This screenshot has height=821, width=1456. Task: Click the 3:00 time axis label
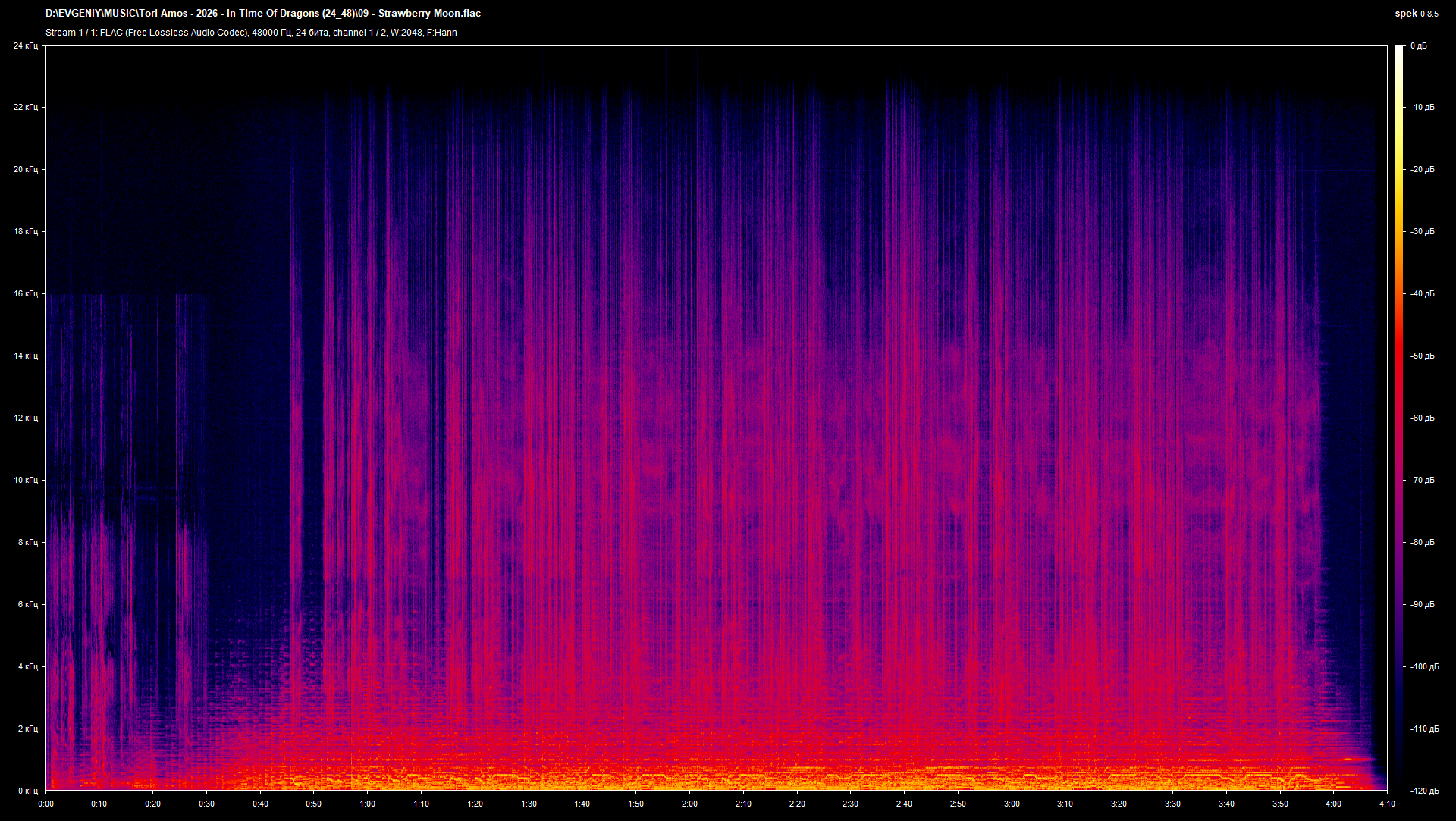(x=1012, y=804)
